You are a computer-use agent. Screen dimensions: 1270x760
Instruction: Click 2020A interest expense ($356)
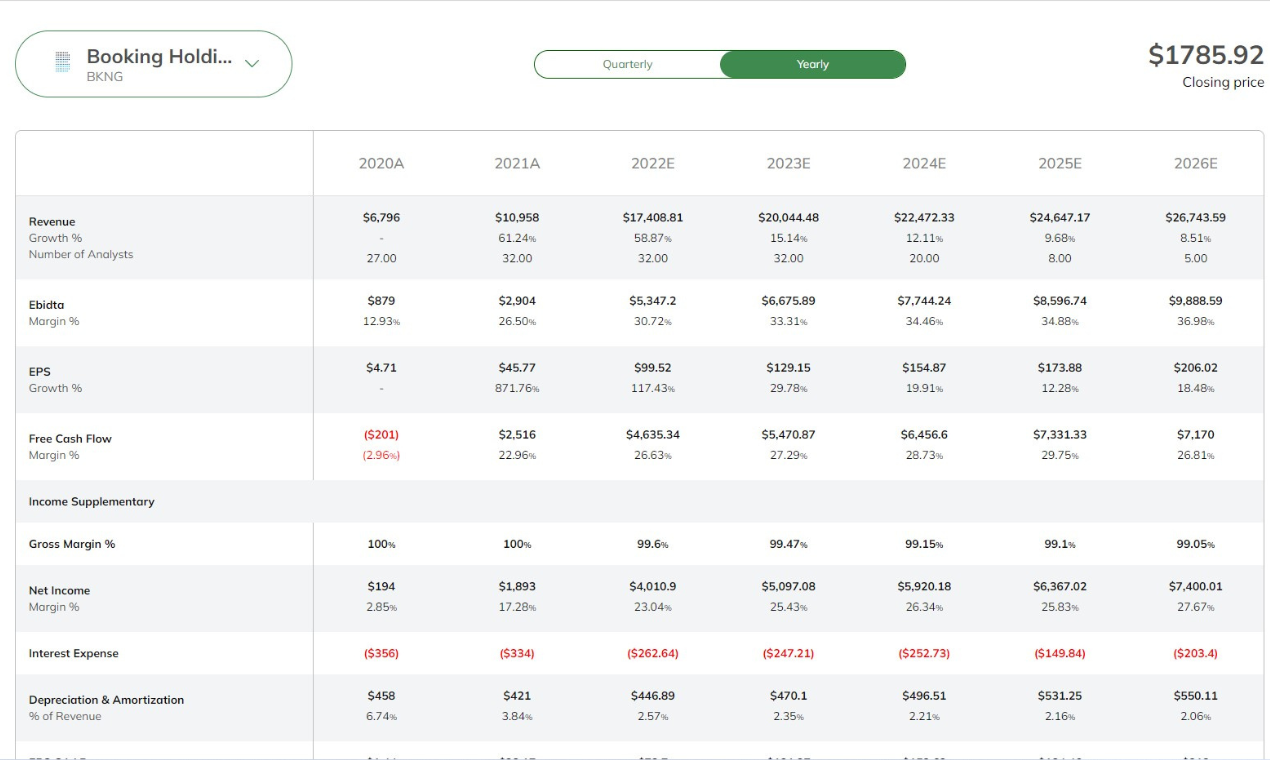381,653
